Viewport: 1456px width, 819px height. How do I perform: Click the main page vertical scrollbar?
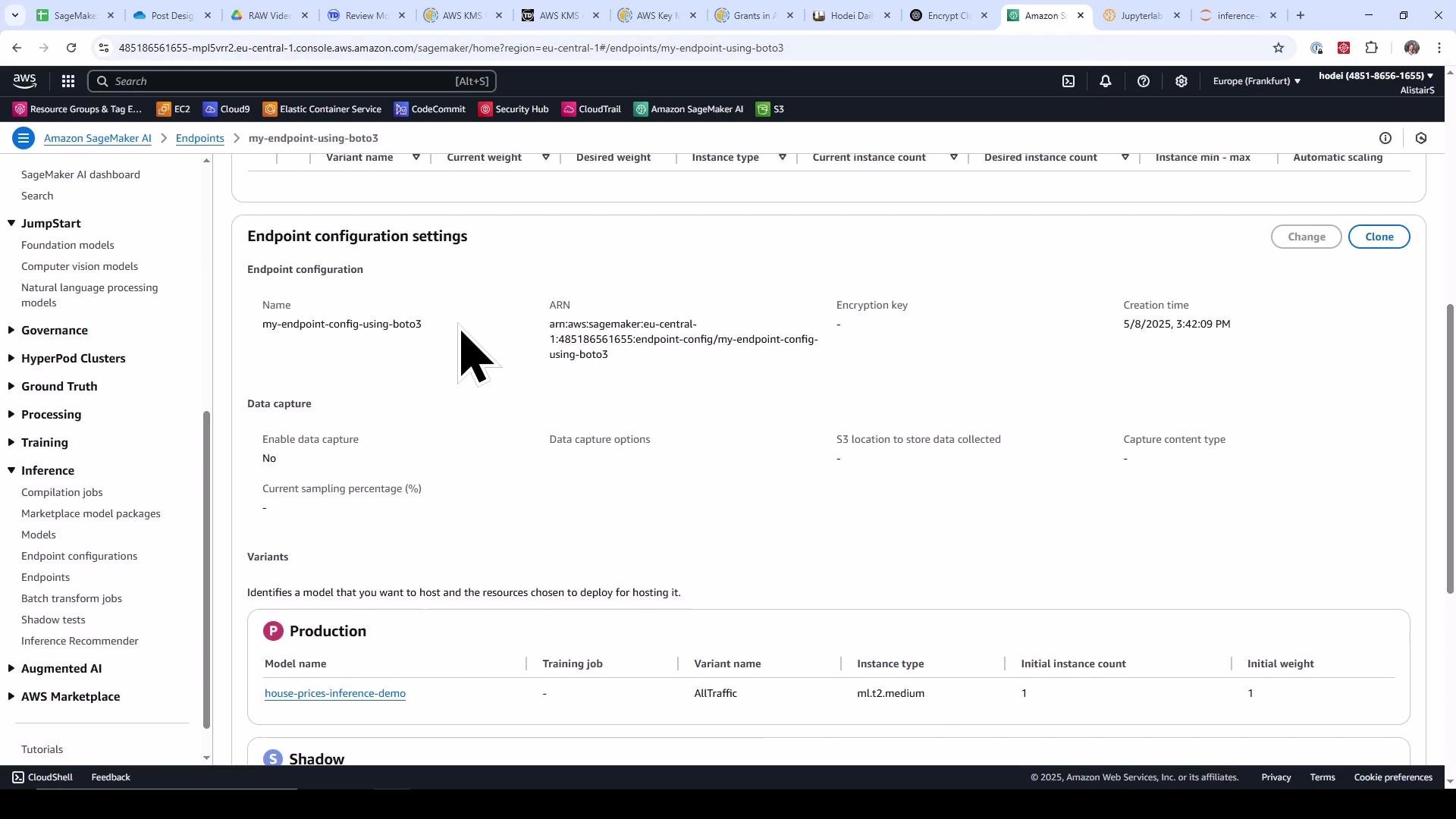(x=1450, y=447)
